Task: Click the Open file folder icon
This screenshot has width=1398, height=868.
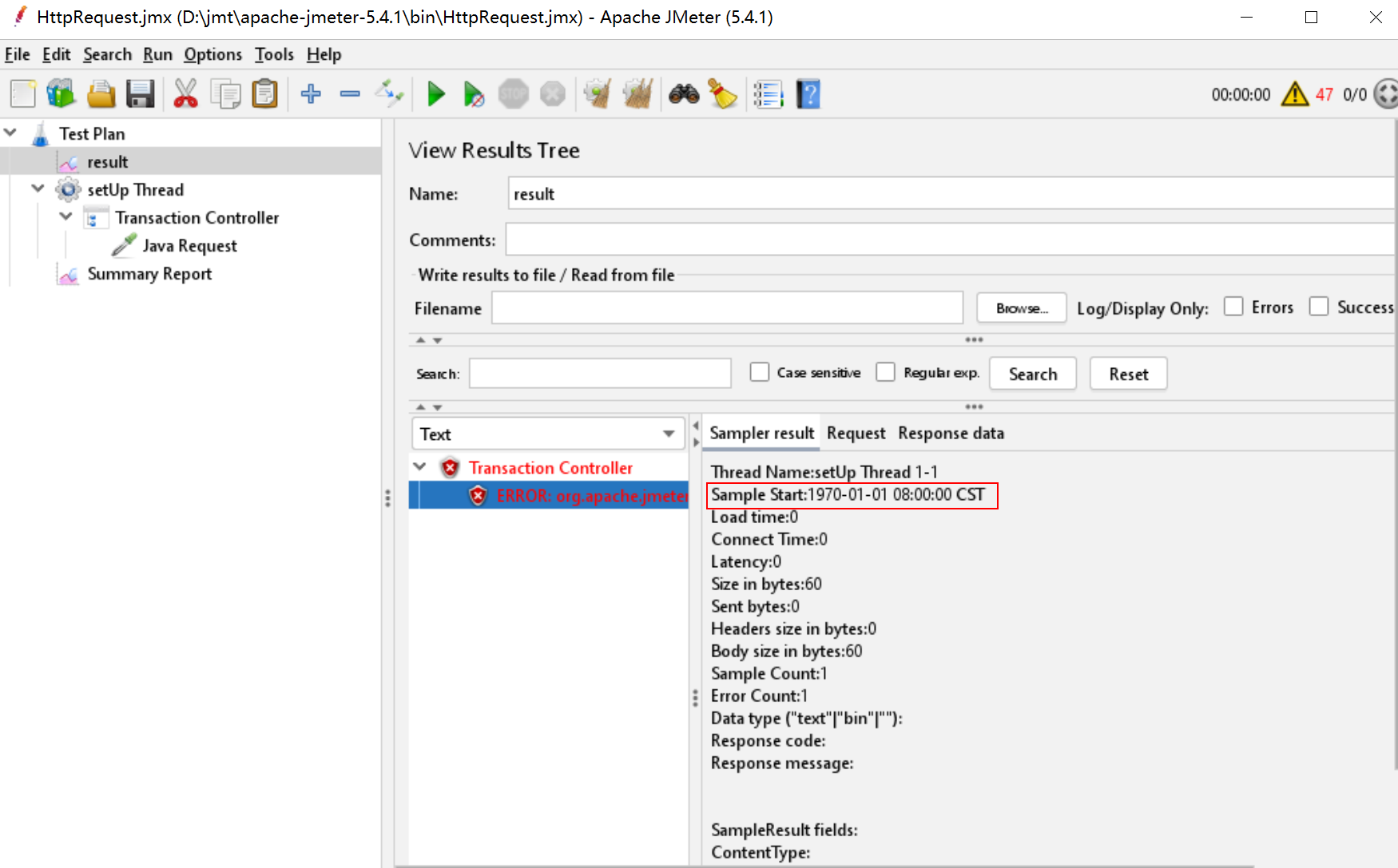Action: [101, 94]
